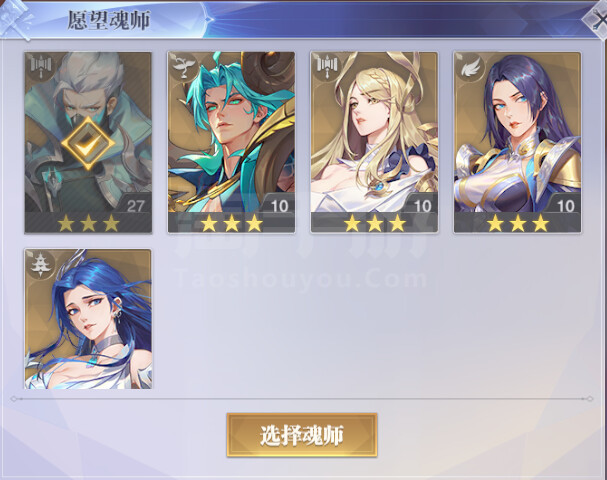Select the teal-haired horned hero card
Viewport: 607px width, 480px height.
click(231, 142)
